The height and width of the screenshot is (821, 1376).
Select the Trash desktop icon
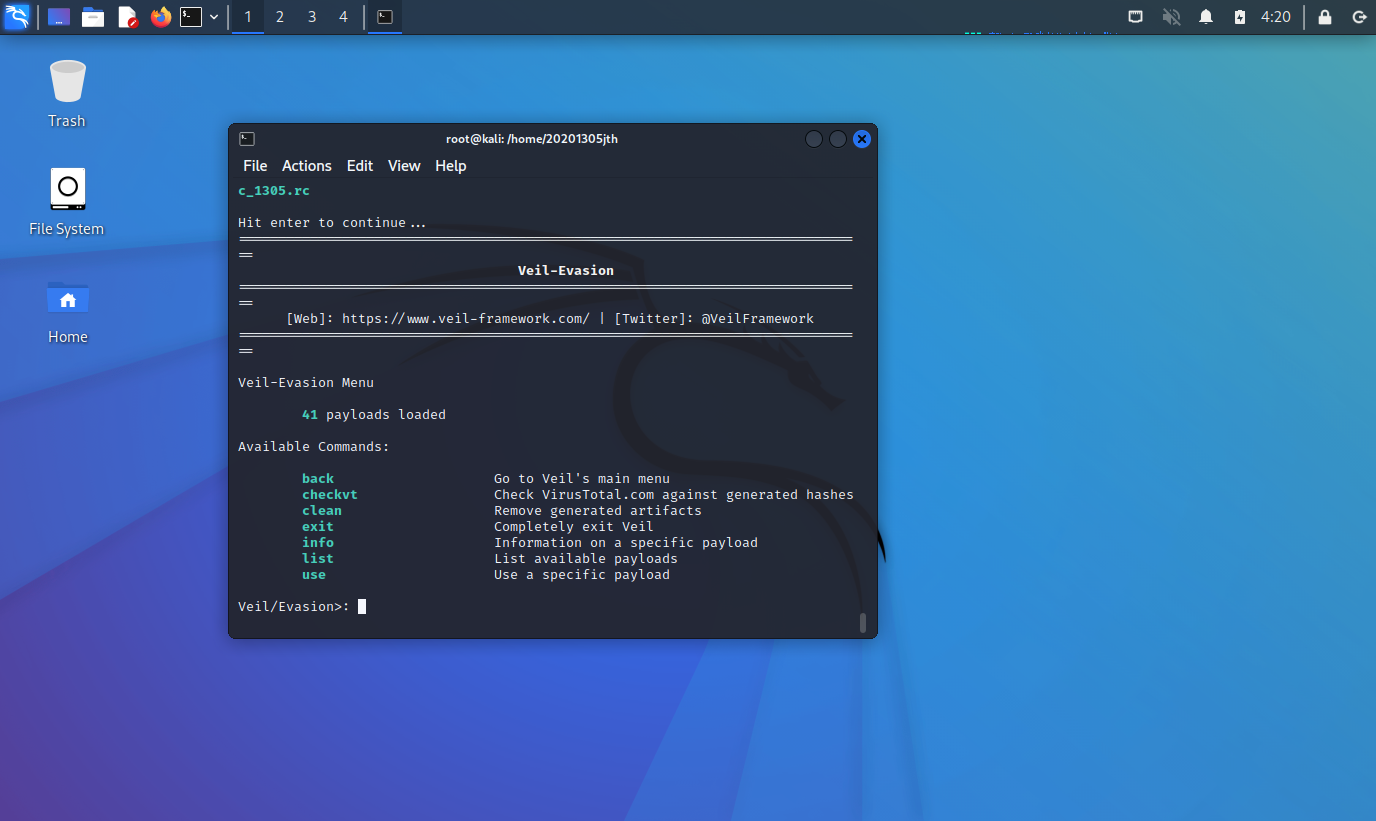pyautogui.click(x=67, y=94)
